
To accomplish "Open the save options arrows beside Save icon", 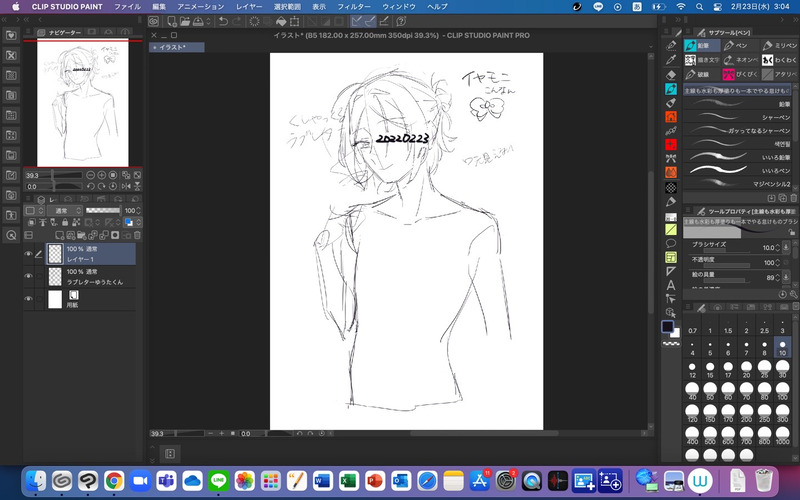I will (208, 22).
